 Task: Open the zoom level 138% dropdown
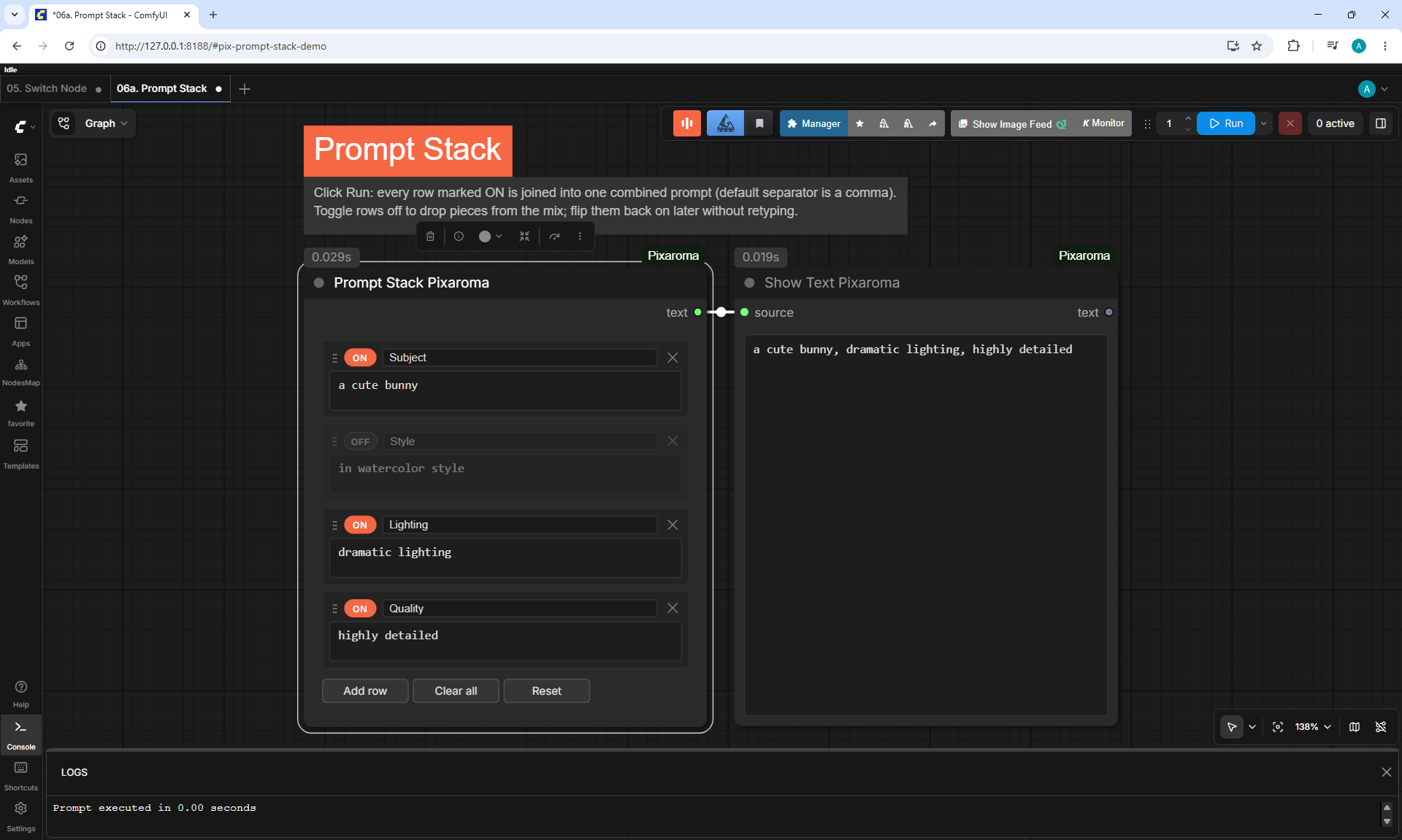click(1312, 727)
